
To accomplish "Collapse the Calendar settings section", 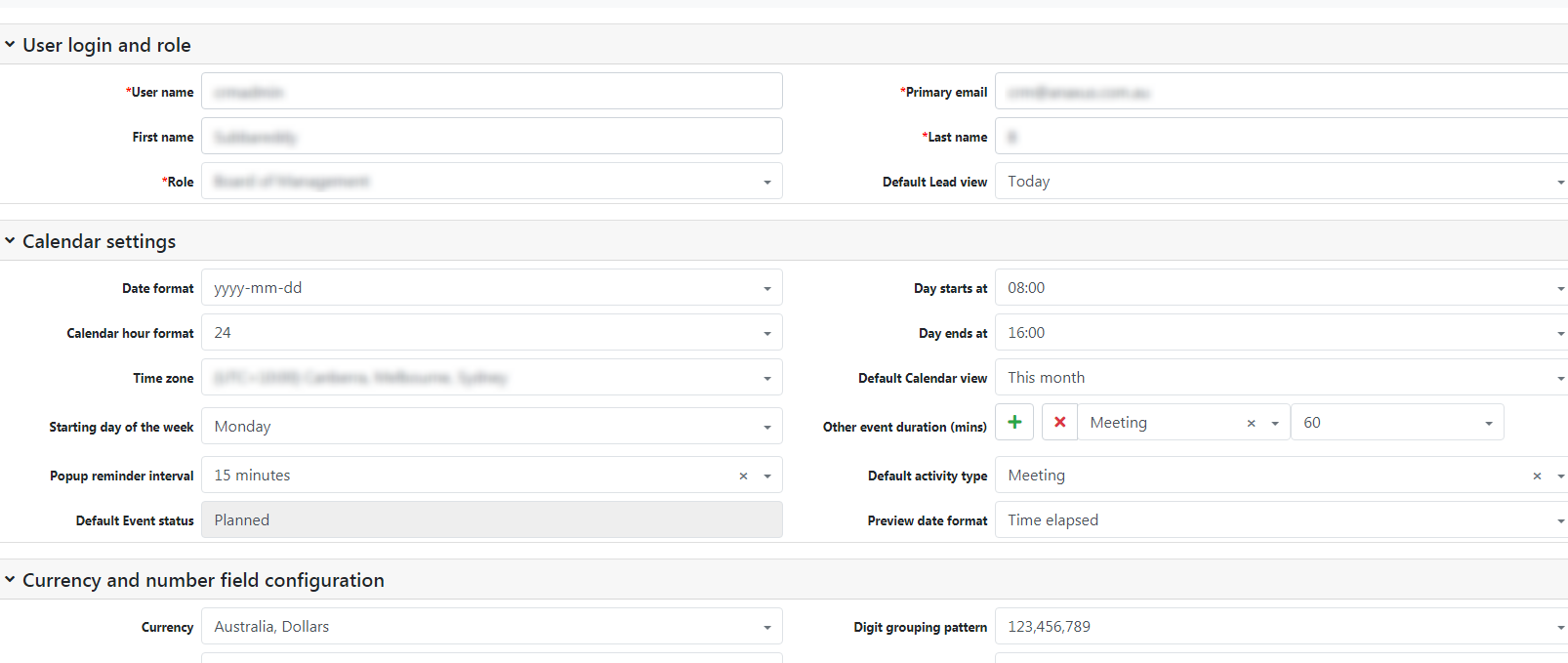I will pyautogui.click(x=10, y=240).
